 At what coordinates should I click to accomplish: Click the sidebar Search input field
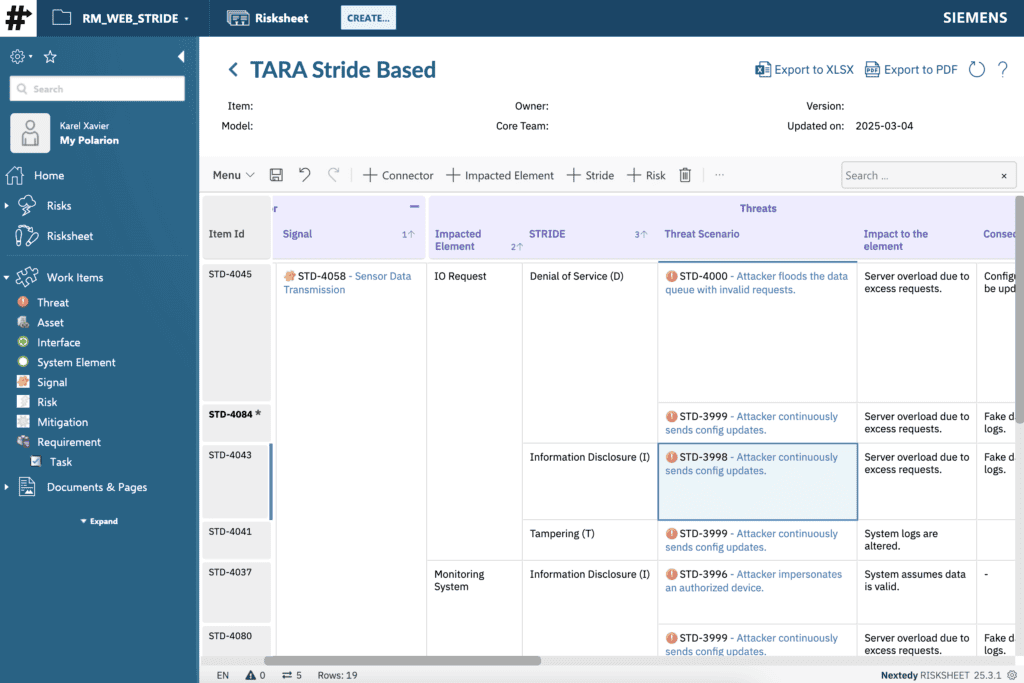pos(97,89)
